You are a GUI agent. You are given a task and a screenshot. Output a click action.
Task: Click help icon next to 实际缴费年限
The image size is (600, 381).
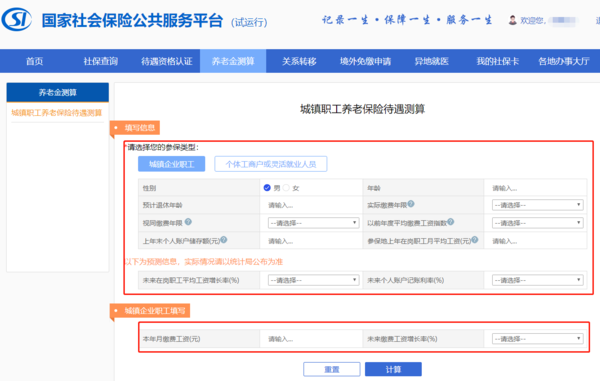point(411,204)
